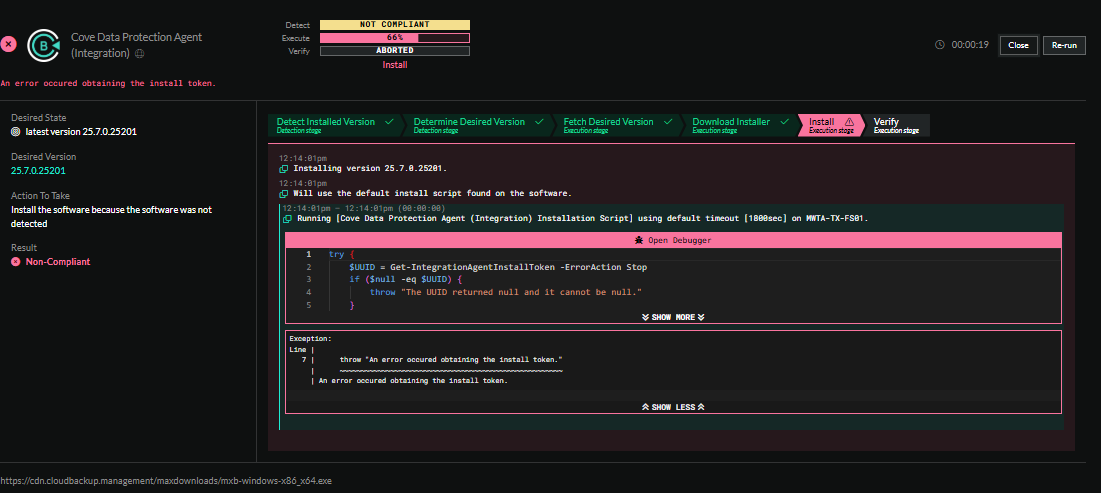Click the 'try {' code line 1
This screenshot has width=1101, height=493.
[342, 254]
